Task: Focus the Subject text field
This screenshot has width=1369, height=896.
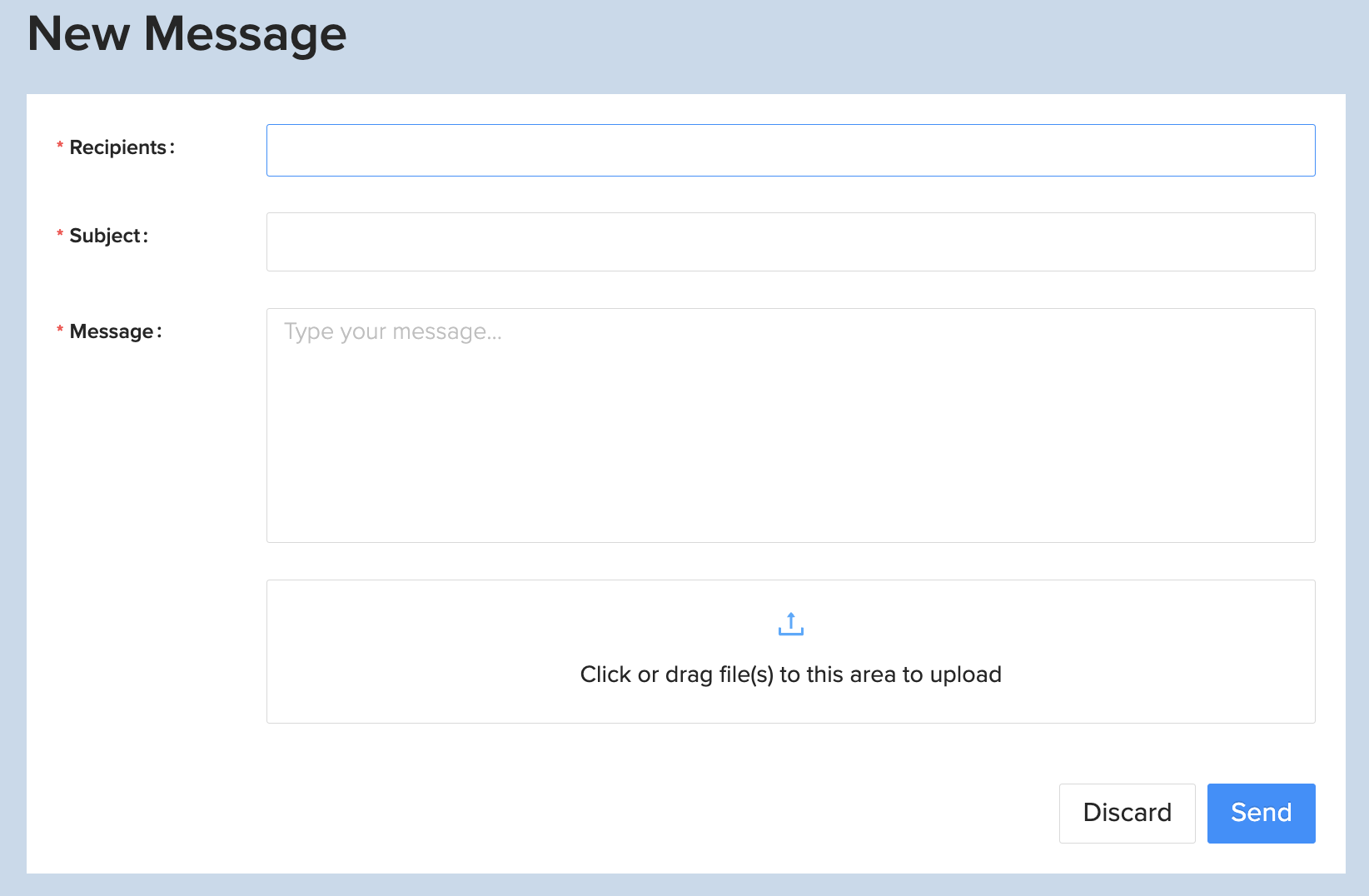Action: click(790, 241)
